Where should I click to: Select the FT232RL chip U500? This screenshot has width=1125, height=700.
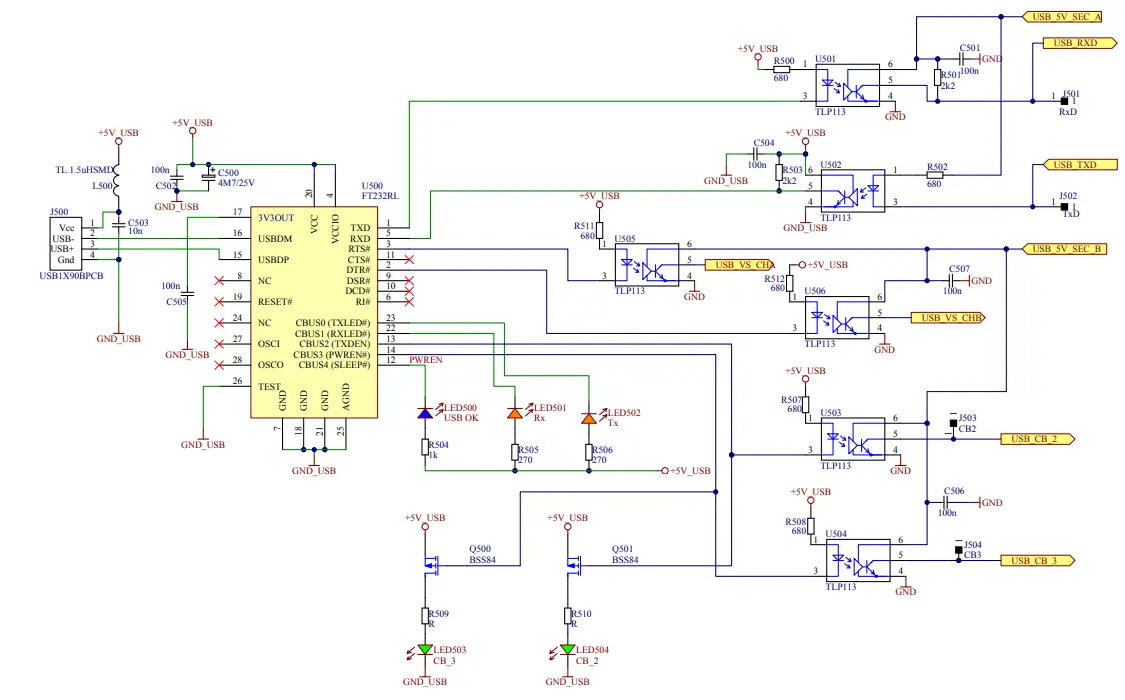coord(314,310)
